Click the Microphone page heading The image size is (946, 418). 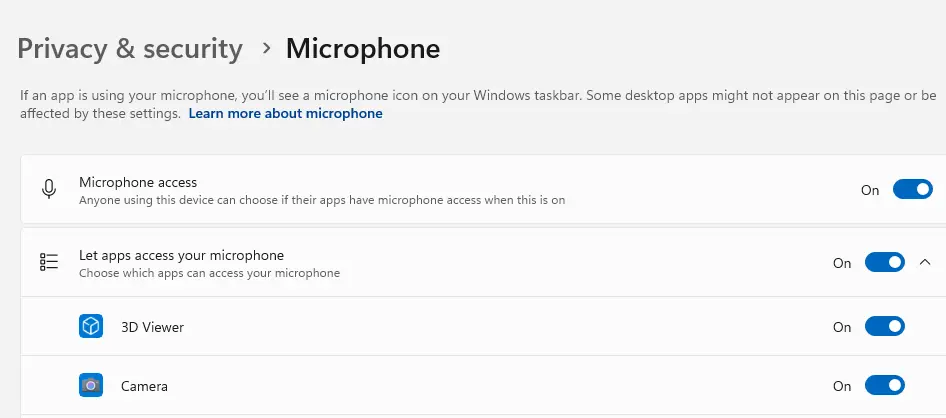click(362, 48)
